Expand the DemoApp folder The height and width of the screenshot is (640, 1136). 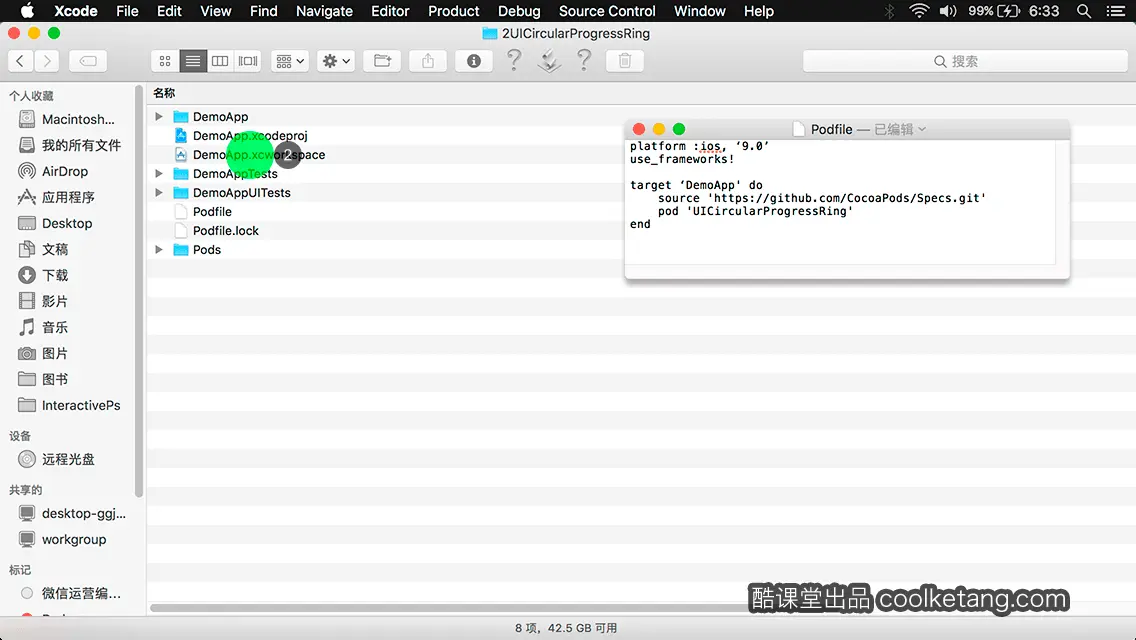pos(159,117)
